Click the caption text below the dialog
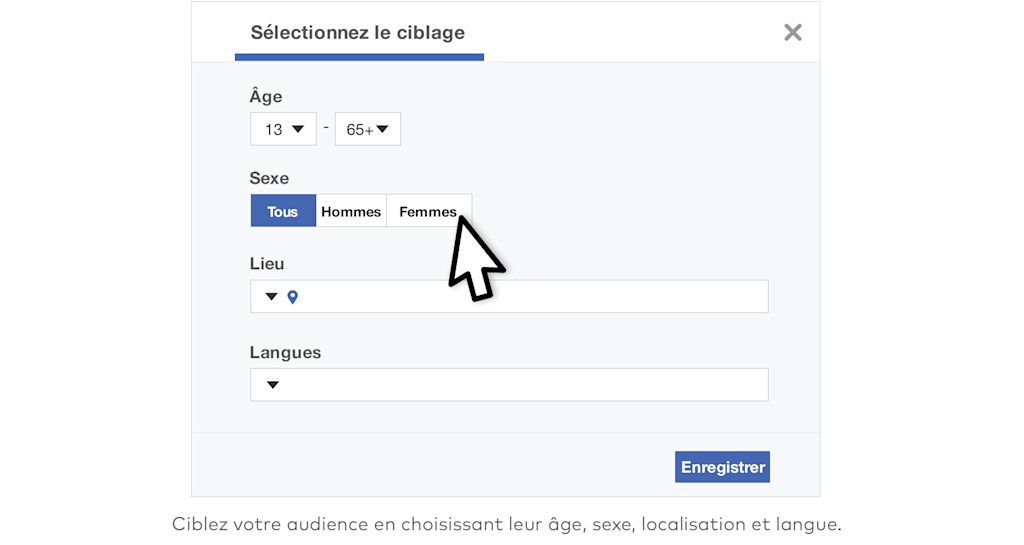The width and height of the screenshot is (1024, 545). tap(507, 524)
